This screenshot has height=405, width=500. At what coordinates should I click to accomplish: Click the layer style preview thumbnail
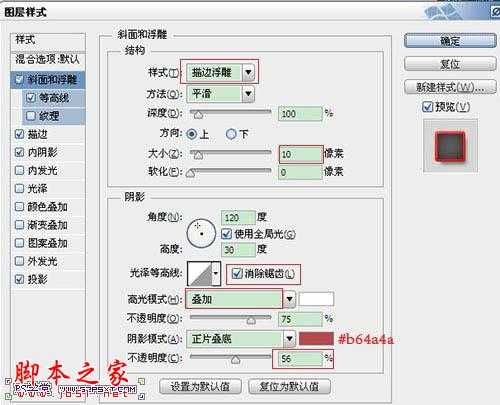(x=450, y=147)
